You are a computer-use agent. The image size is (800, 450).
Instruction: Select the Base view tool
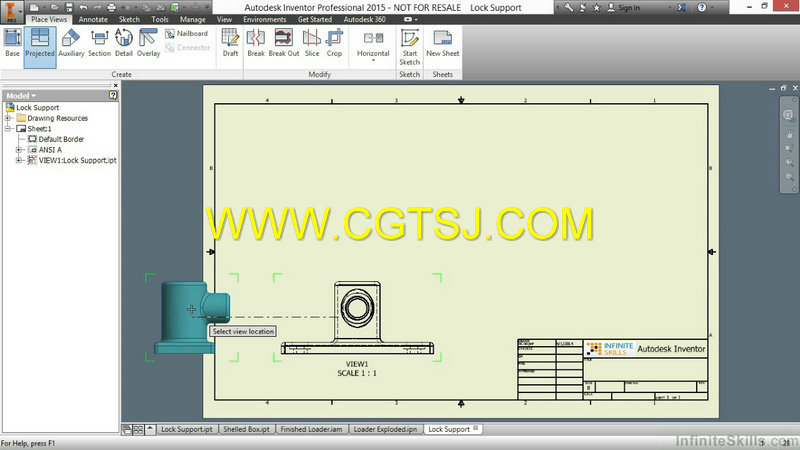12,43
